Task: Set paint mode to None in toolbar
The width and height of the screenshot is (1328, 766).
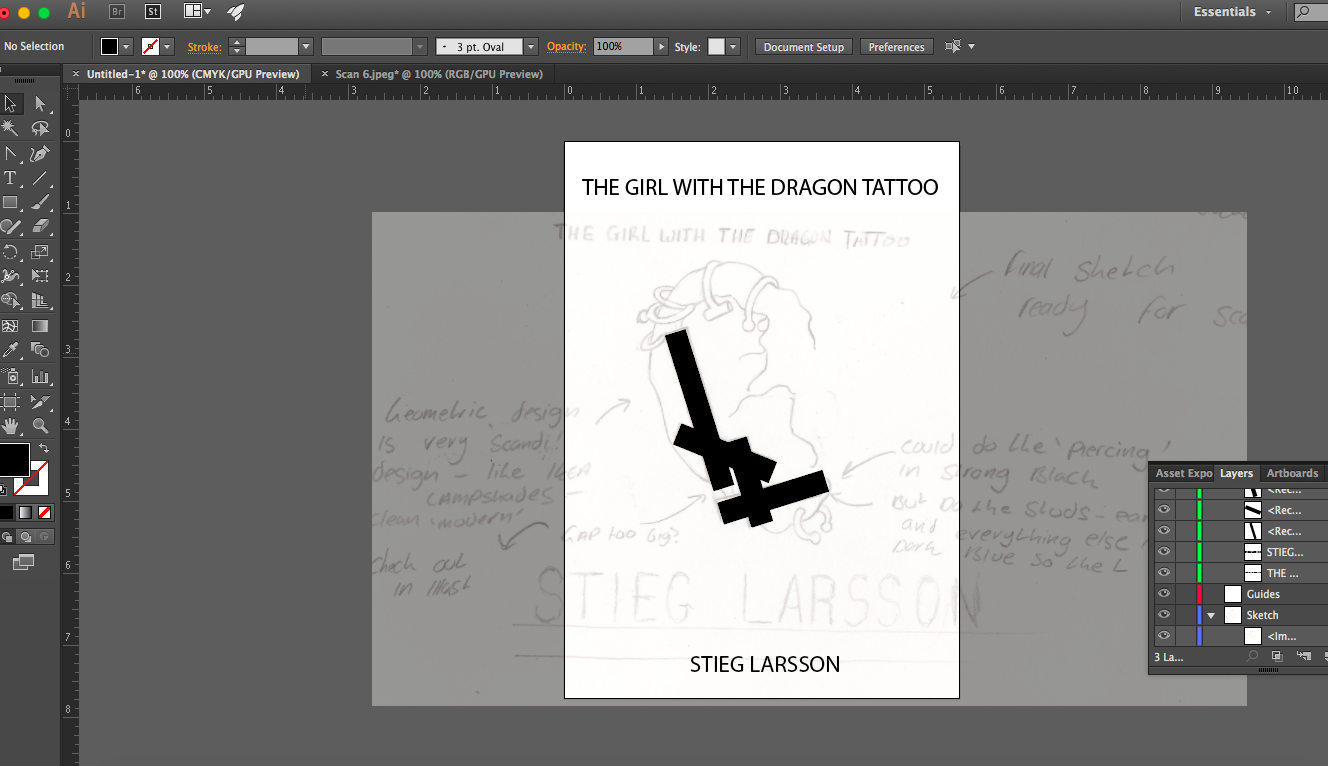Action: 42,512
